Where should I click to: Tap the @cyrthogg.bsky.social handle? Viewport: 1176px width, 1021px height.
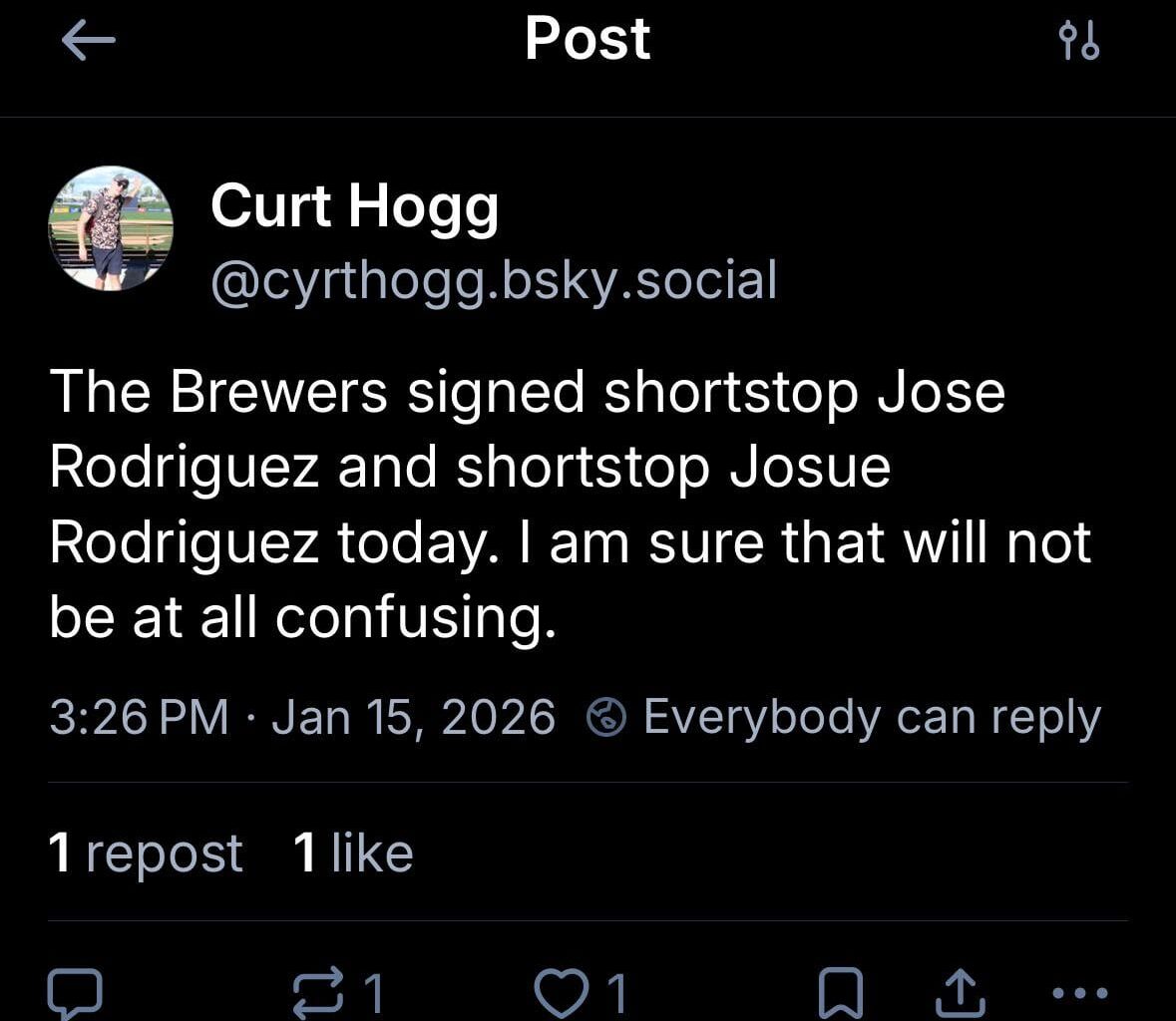493,279
